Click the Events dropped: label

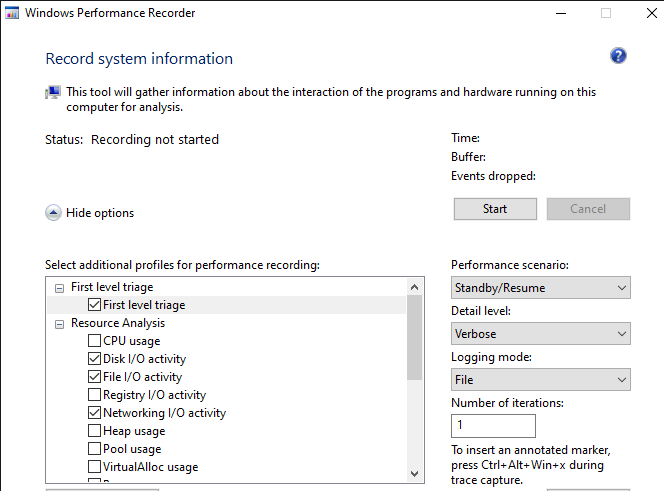493,176
